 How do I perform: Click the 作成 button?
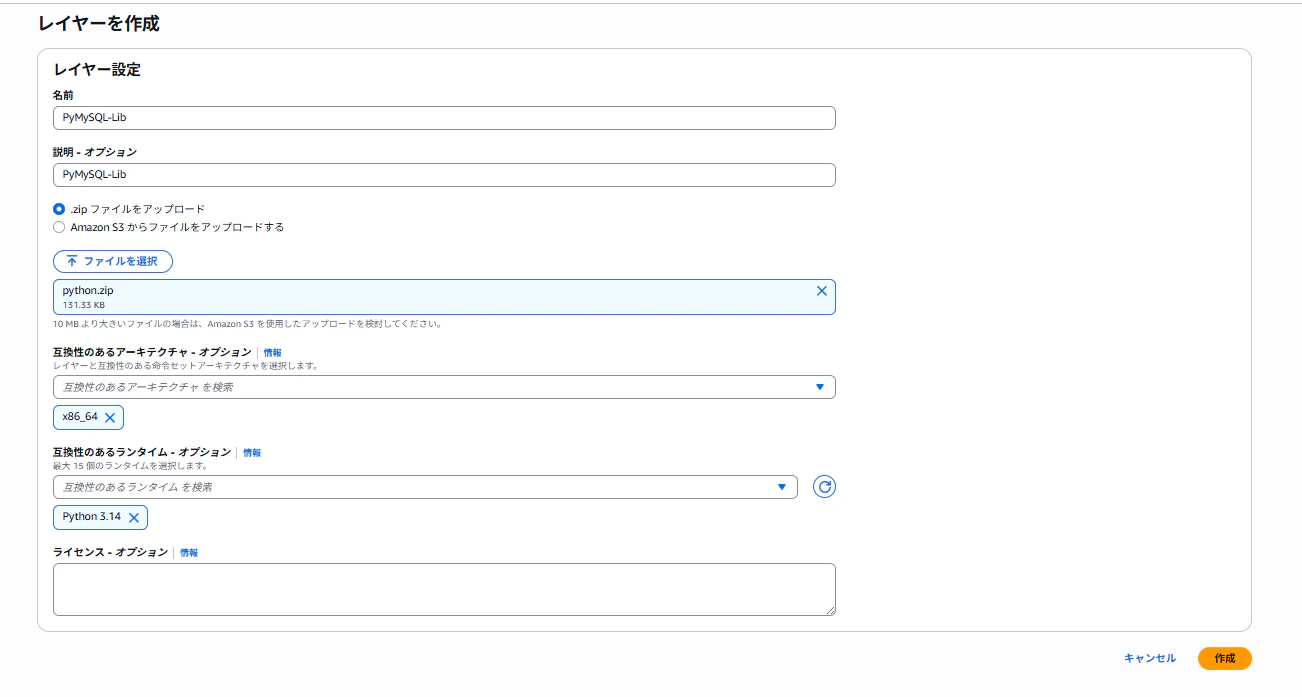(1225, 658)
